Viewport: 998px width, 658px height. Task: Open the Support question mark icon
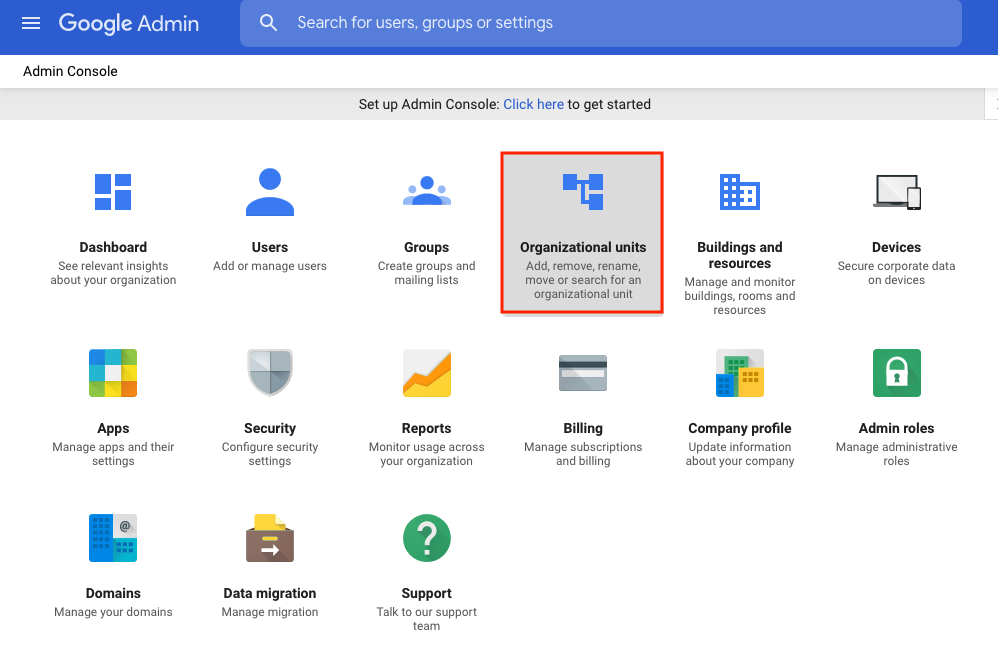click(427, 538)
